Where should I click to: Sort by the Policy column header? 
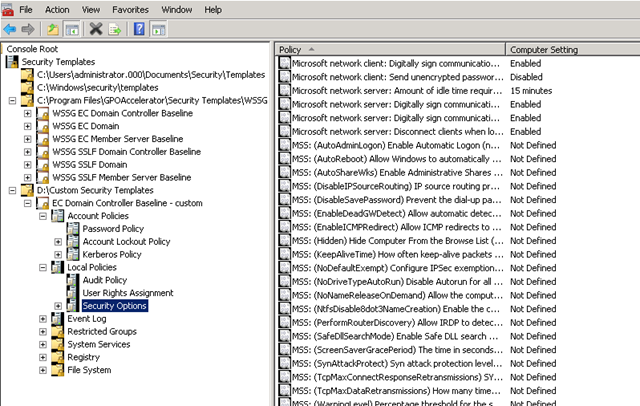point(390,49)
